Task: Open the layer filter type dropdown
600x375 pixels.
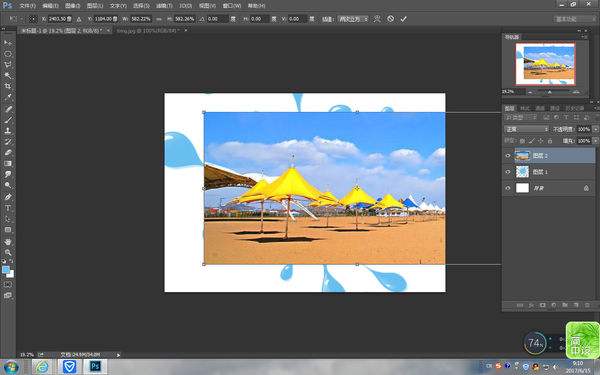Action: [x=522, y=117]
